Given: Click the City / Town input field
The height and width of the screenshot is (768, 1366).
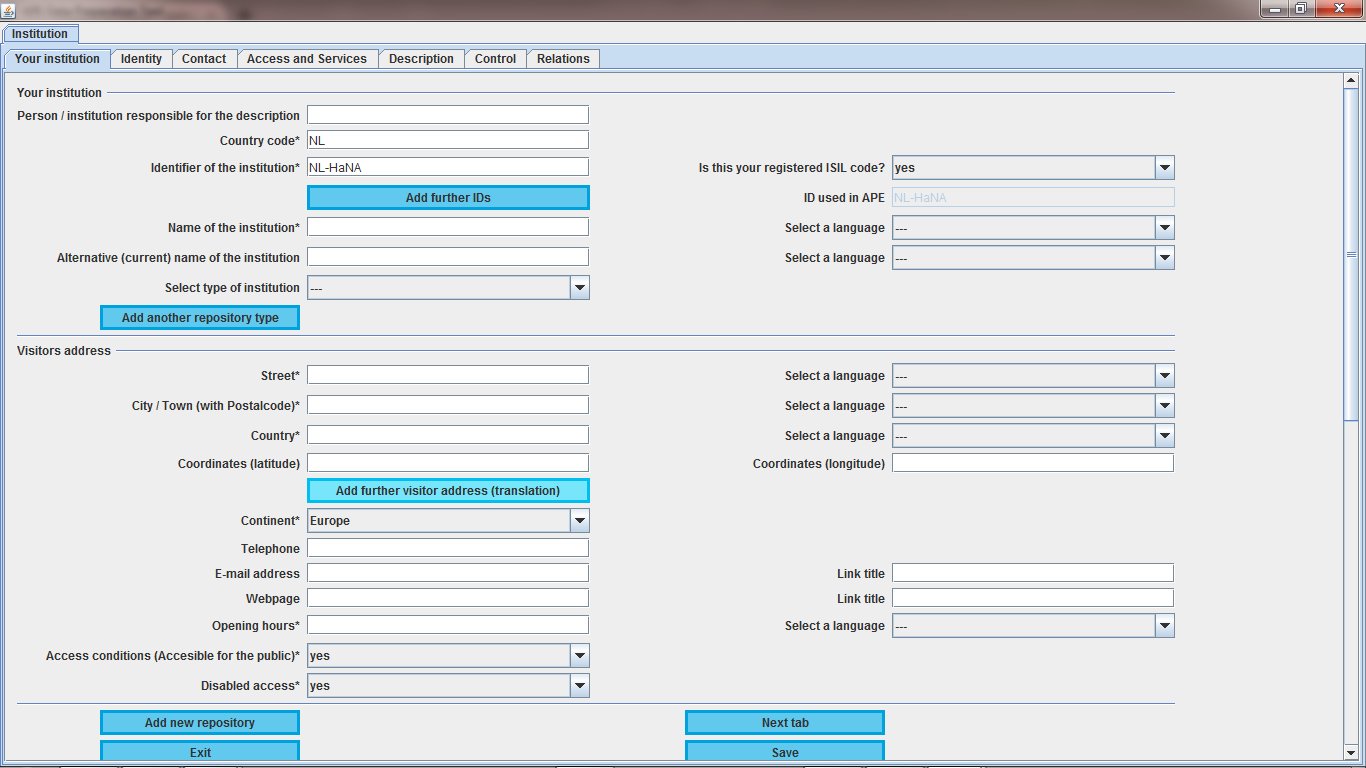Looking at the screenshot, I should [x=448, y=405].
